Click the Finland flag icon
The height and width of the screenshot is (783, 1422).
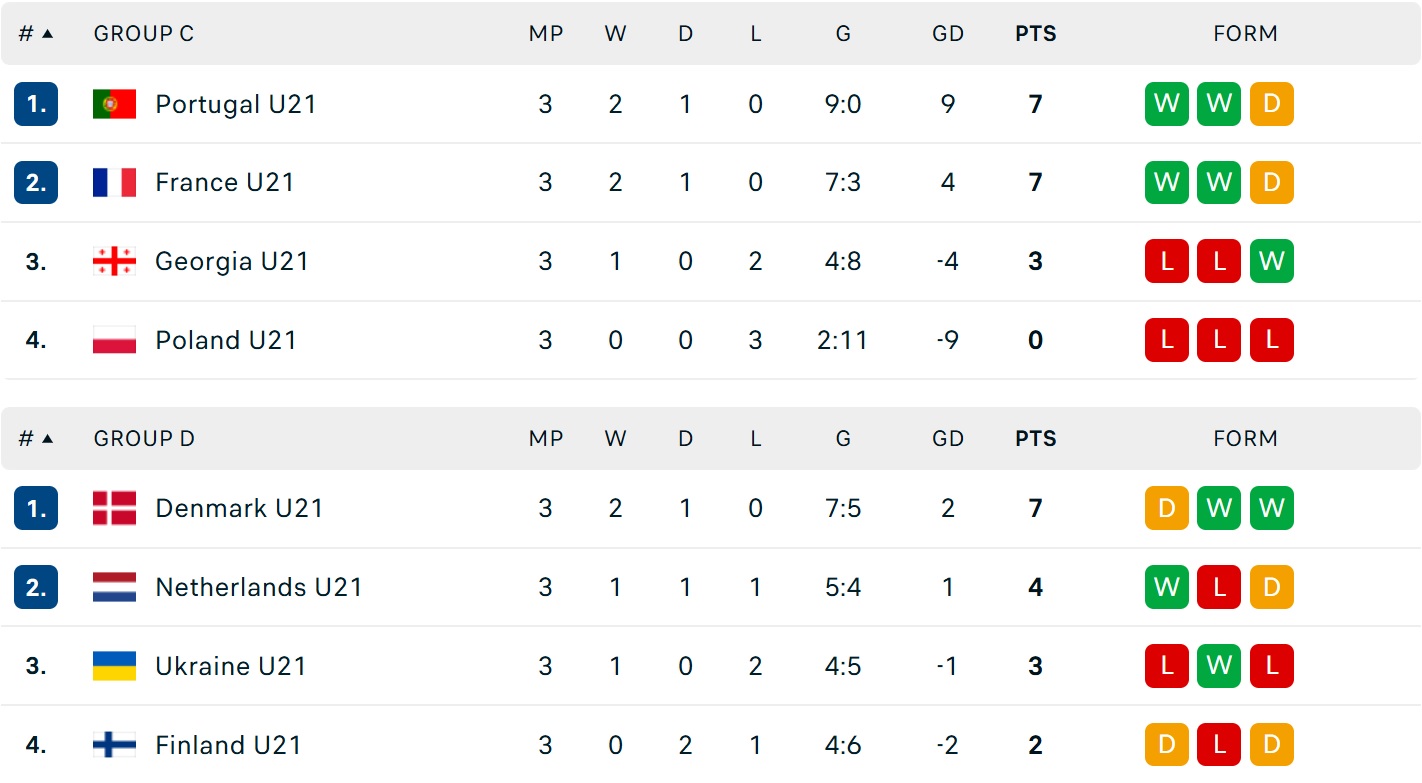coord(114,746)
